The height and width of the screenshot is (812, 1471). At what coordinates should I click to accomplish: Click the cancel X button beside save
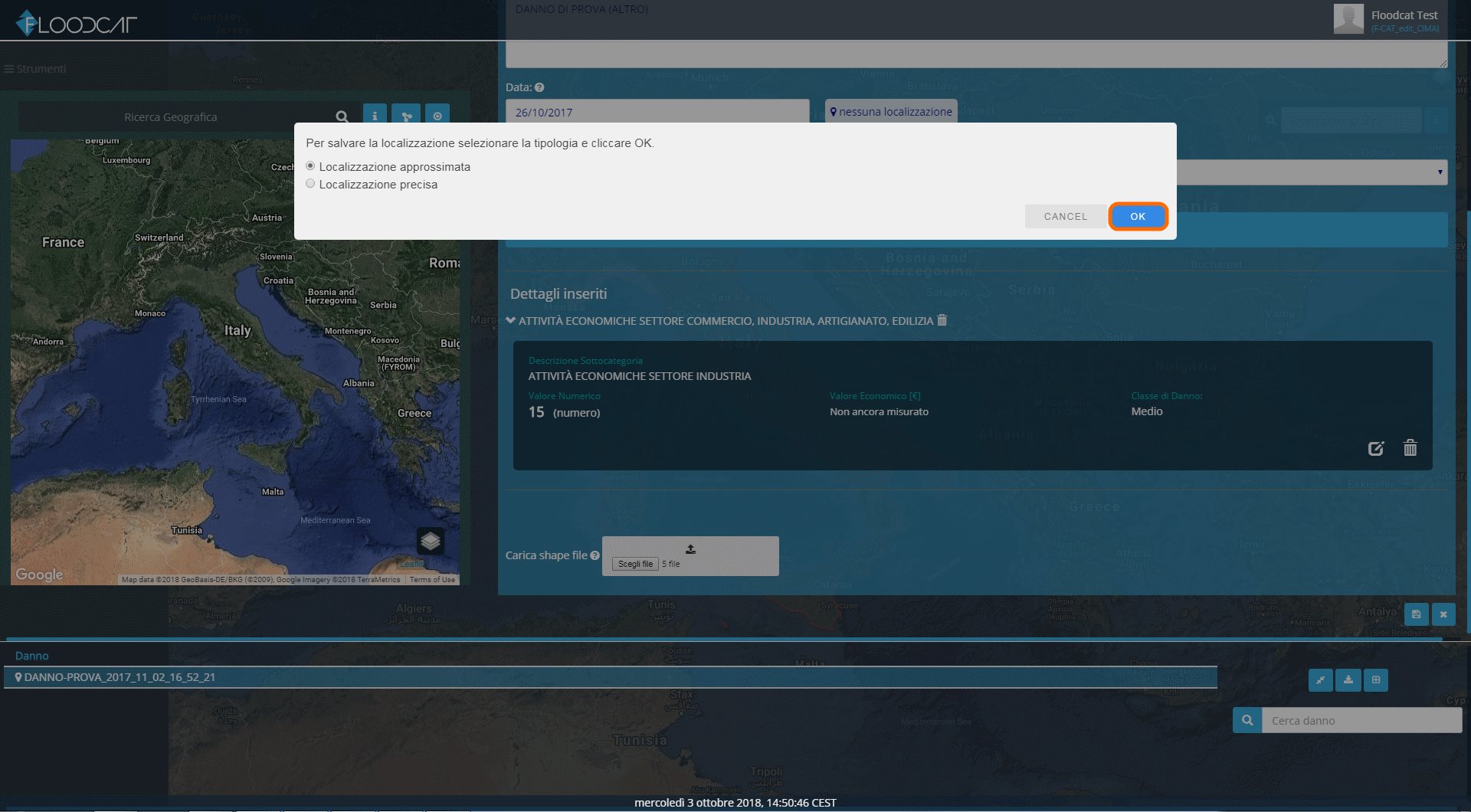pyautogui.click(x=1443, y=614)
